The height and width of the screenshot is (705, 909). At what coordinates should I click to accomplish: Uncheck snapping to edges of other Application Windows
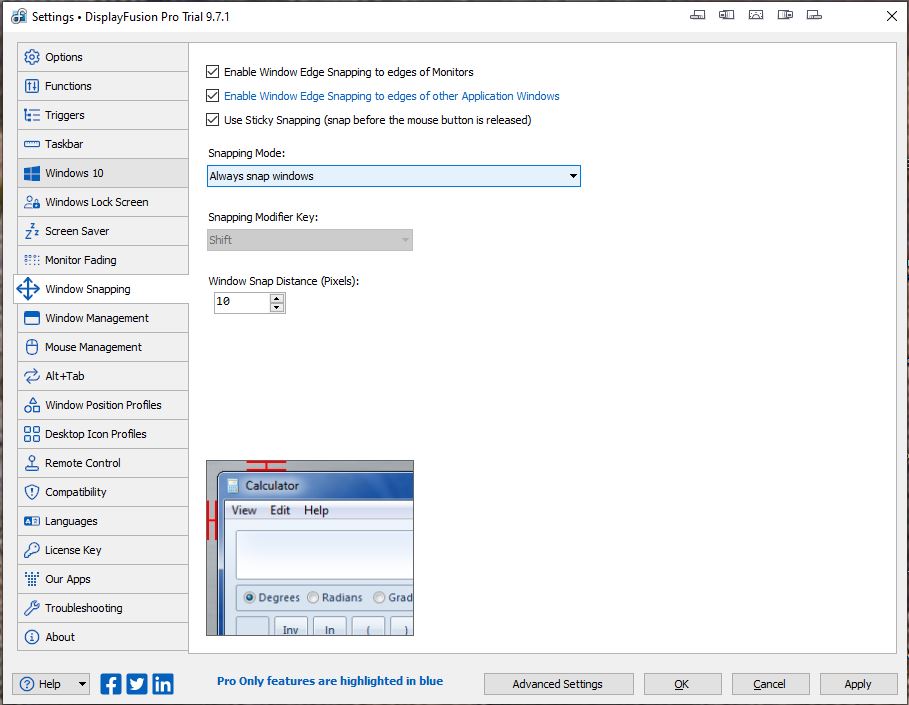(x=212, y=96)
